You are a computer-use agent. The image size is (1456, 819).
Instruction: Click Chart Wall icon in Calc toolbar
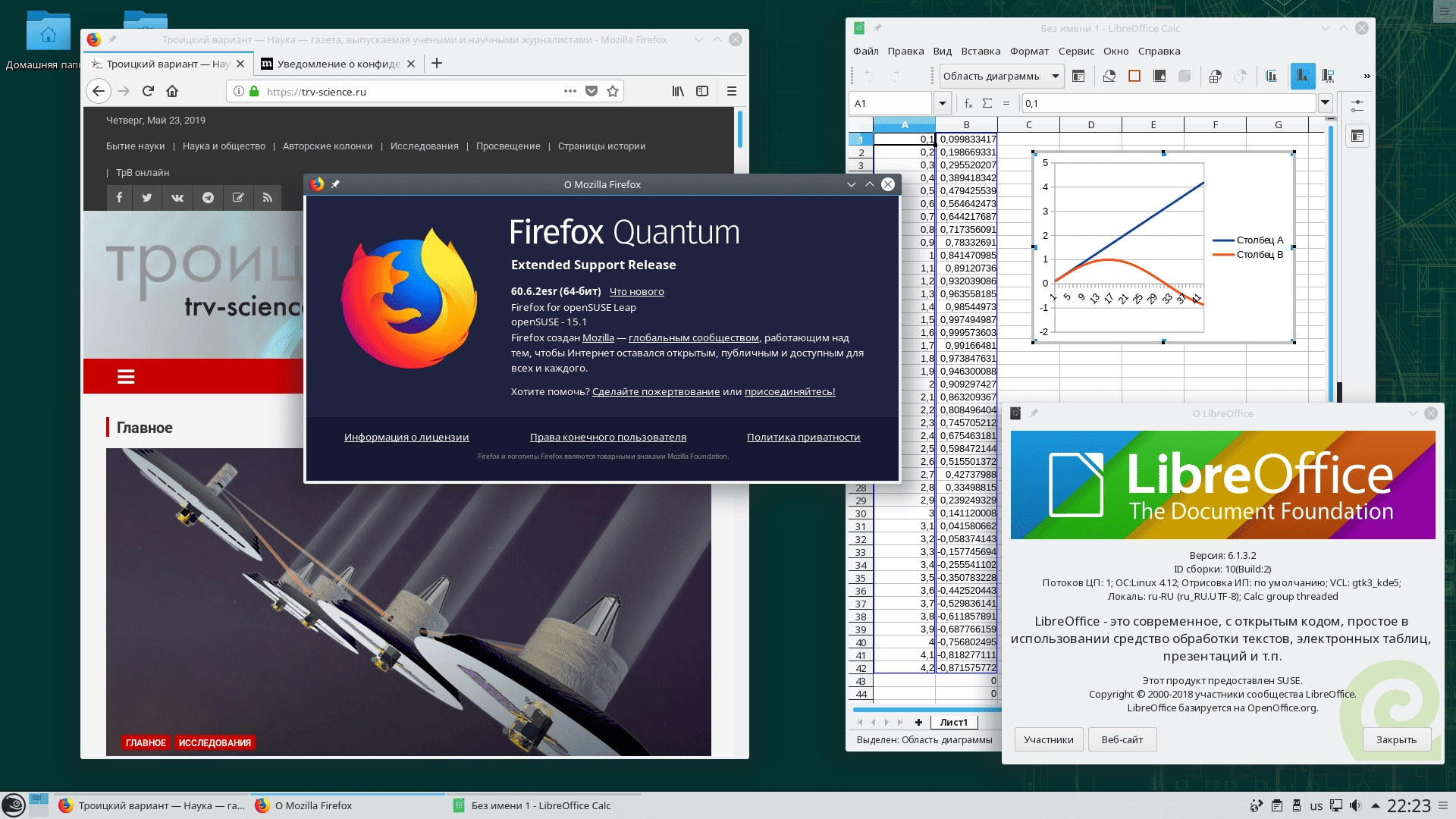pyautogui.click(x=1159, y=76)
